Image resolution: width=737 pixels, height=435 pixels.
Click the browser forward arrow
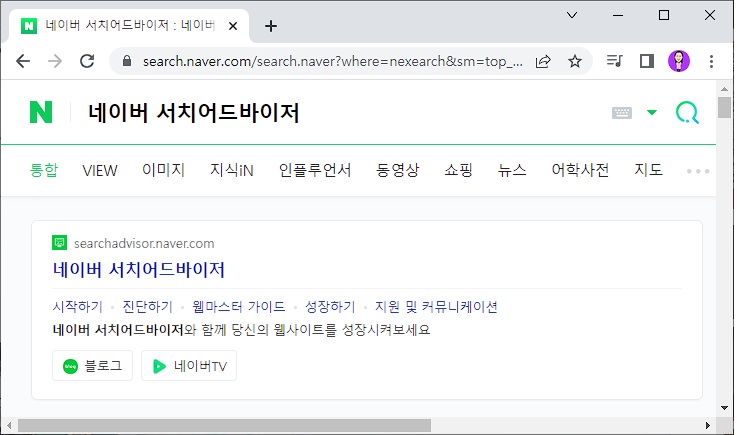tap(55, 61)
